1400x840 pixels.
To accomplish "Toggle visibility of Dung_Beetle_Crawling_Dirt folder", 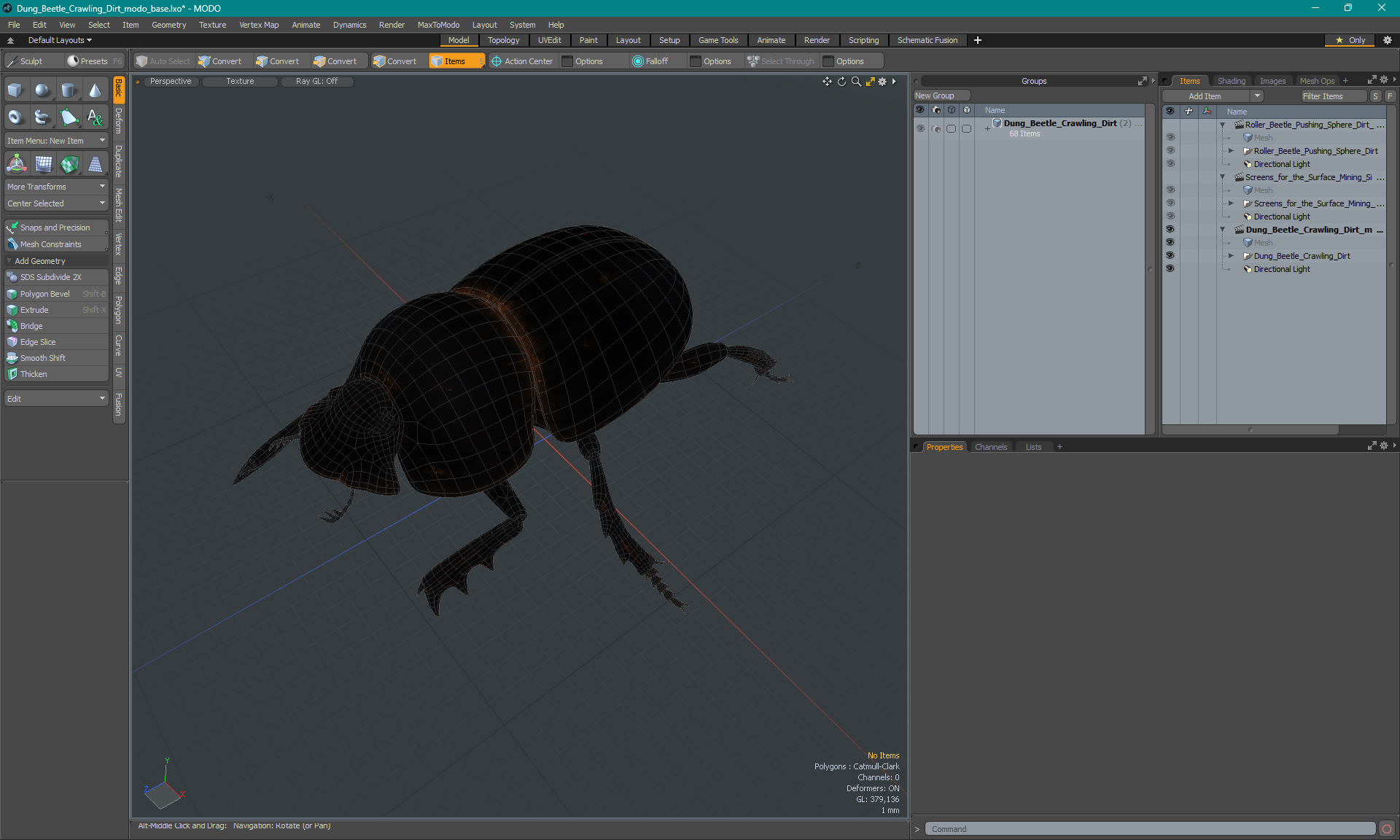I will [x=1170, y=256].
